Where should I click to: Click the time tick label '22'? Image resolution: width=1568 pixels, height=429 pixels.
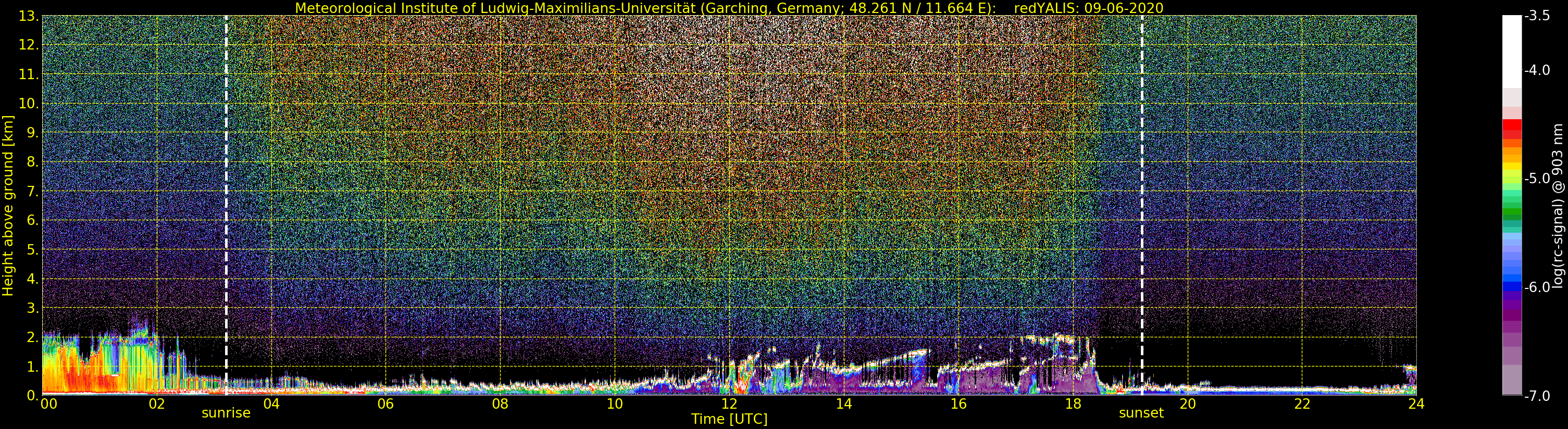pos(1302,404)
